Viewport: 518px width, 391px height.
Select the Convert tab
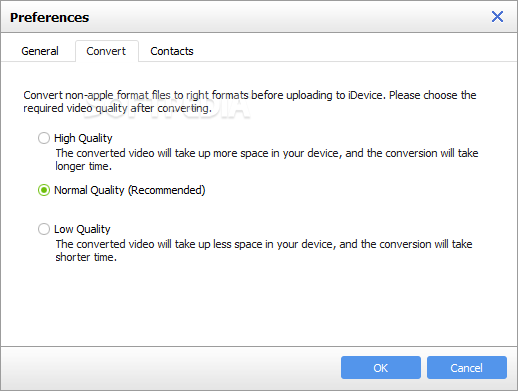click(106, 51)
